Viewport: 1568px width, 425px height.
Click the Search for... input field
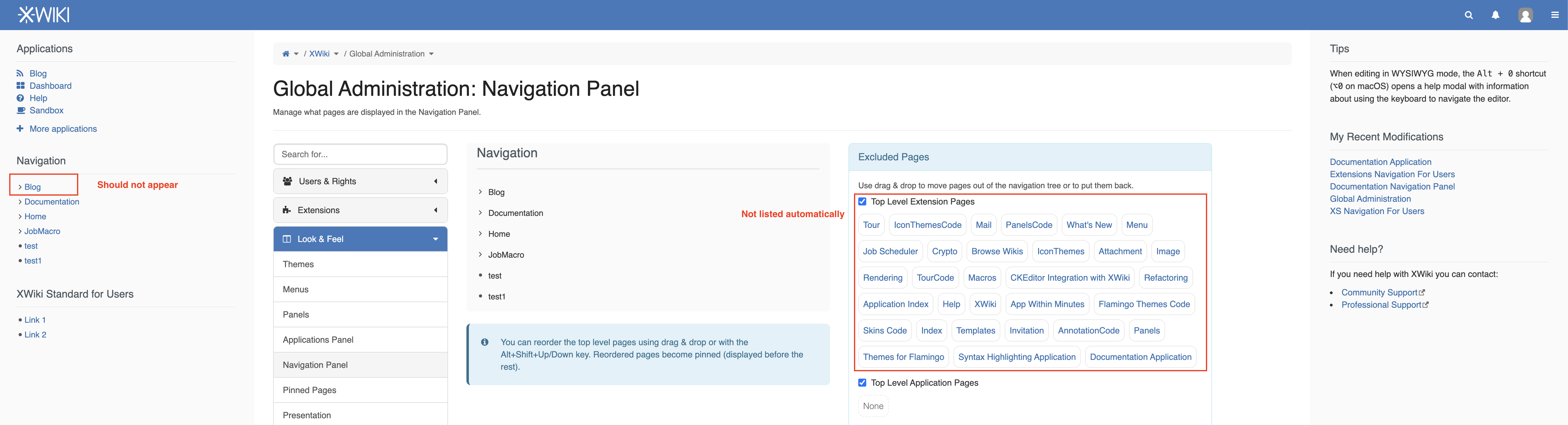pyautogui.click(x=360, y=154)
